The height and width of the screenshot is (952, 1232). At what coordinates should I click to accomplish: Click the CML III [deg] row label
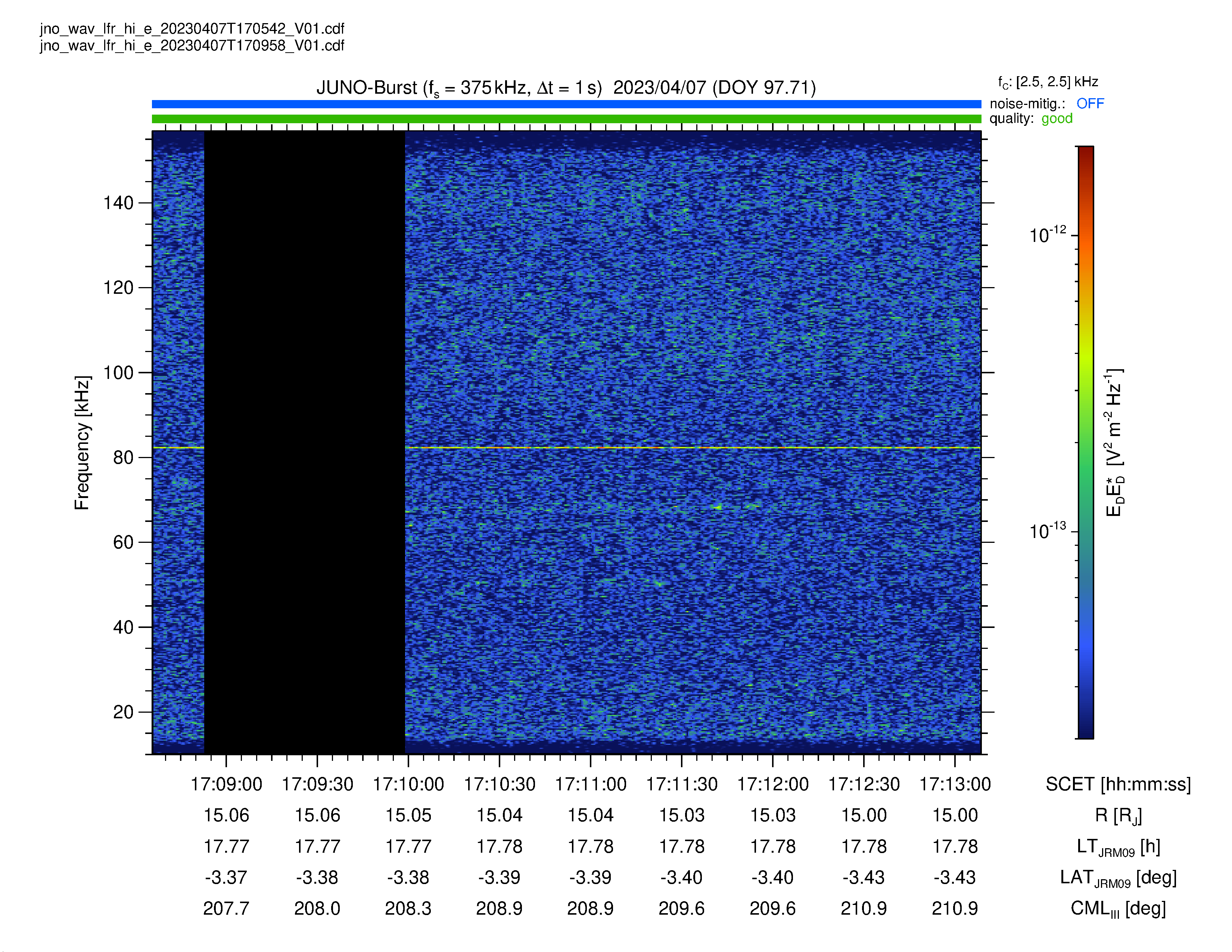tap(1118, 909)
